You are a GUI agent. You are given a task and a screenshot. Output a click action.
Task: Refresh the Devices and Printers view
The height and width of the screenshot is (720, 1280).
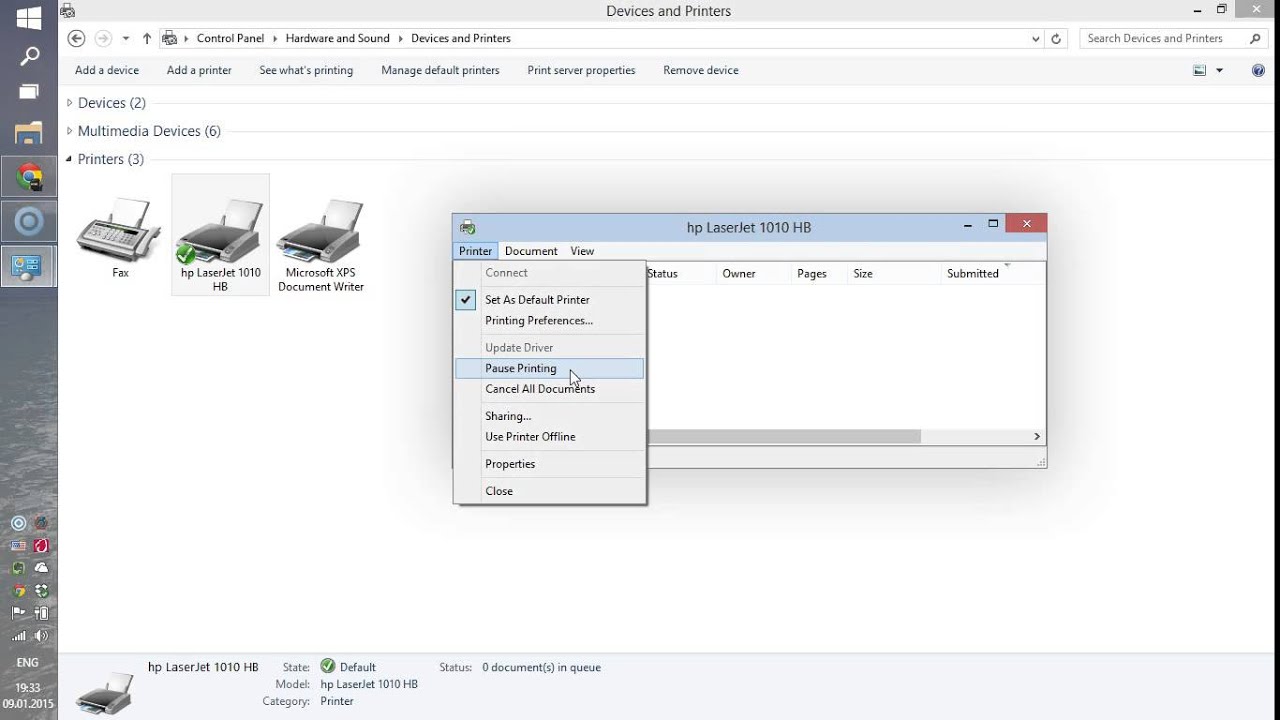pyautogui.click(x=1056, y=38)
